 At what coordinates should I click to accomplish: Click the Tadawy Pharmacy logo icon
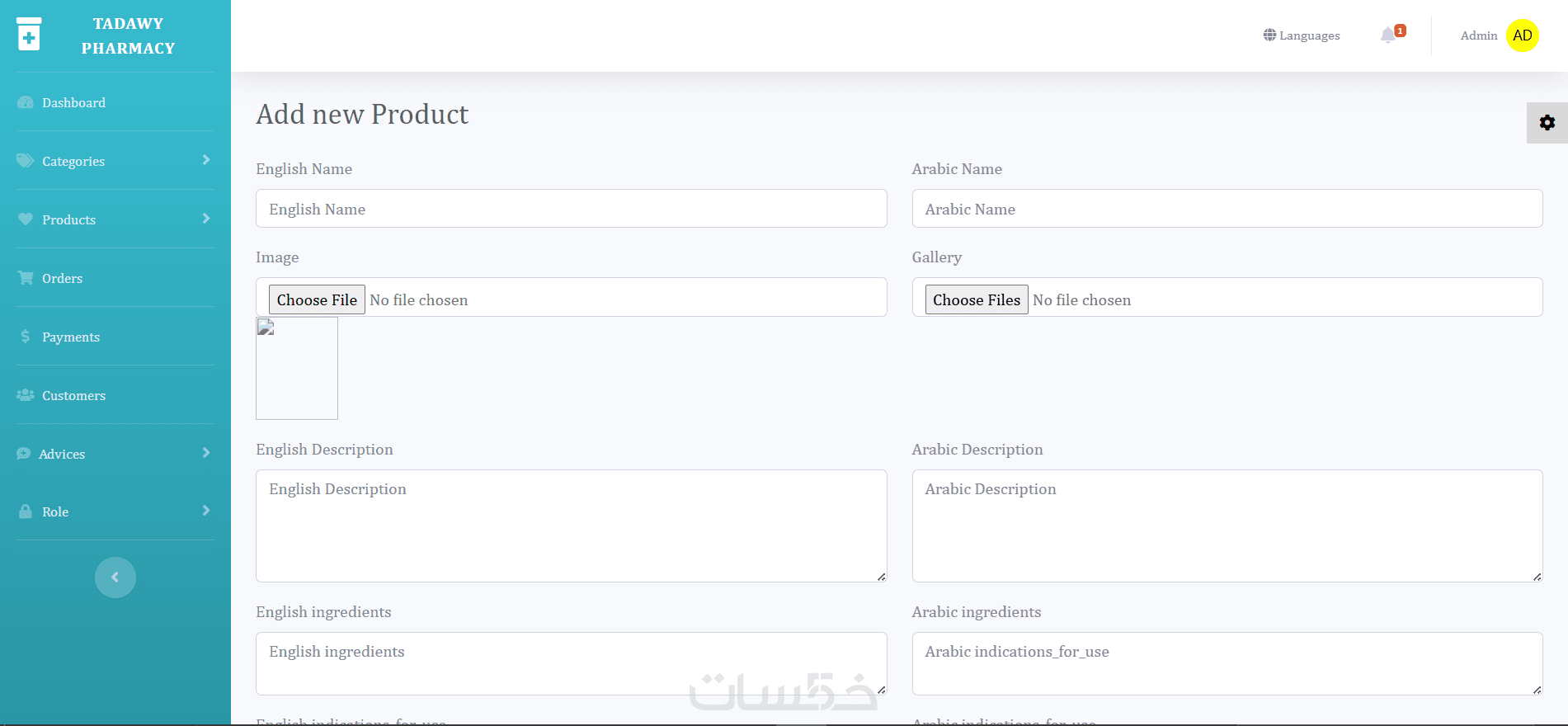point(29,35)
